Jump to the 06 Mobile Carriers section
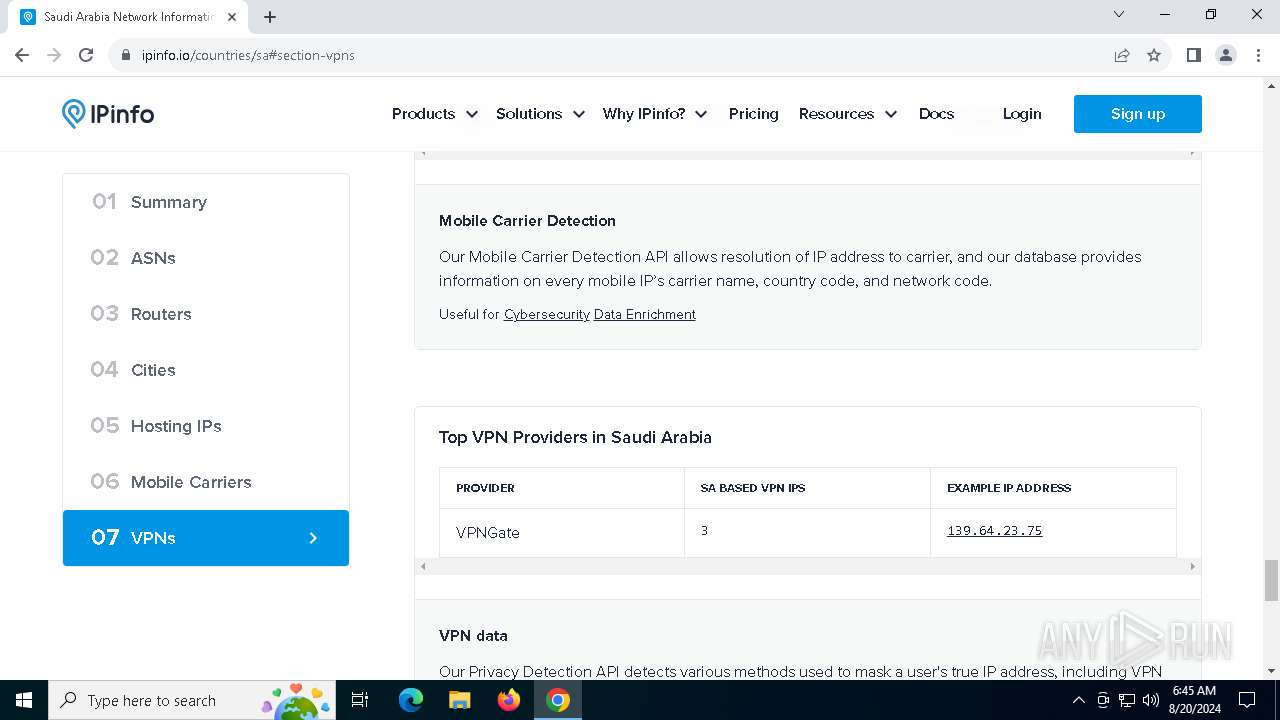 click(206, 482)
